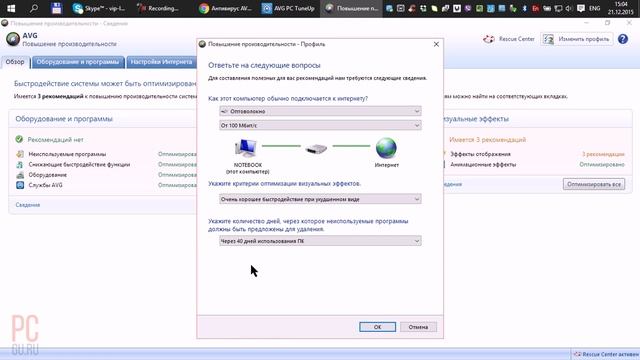Click the Интернет globe icon
This screenshot has height=360, width=640.
(386, 148)
